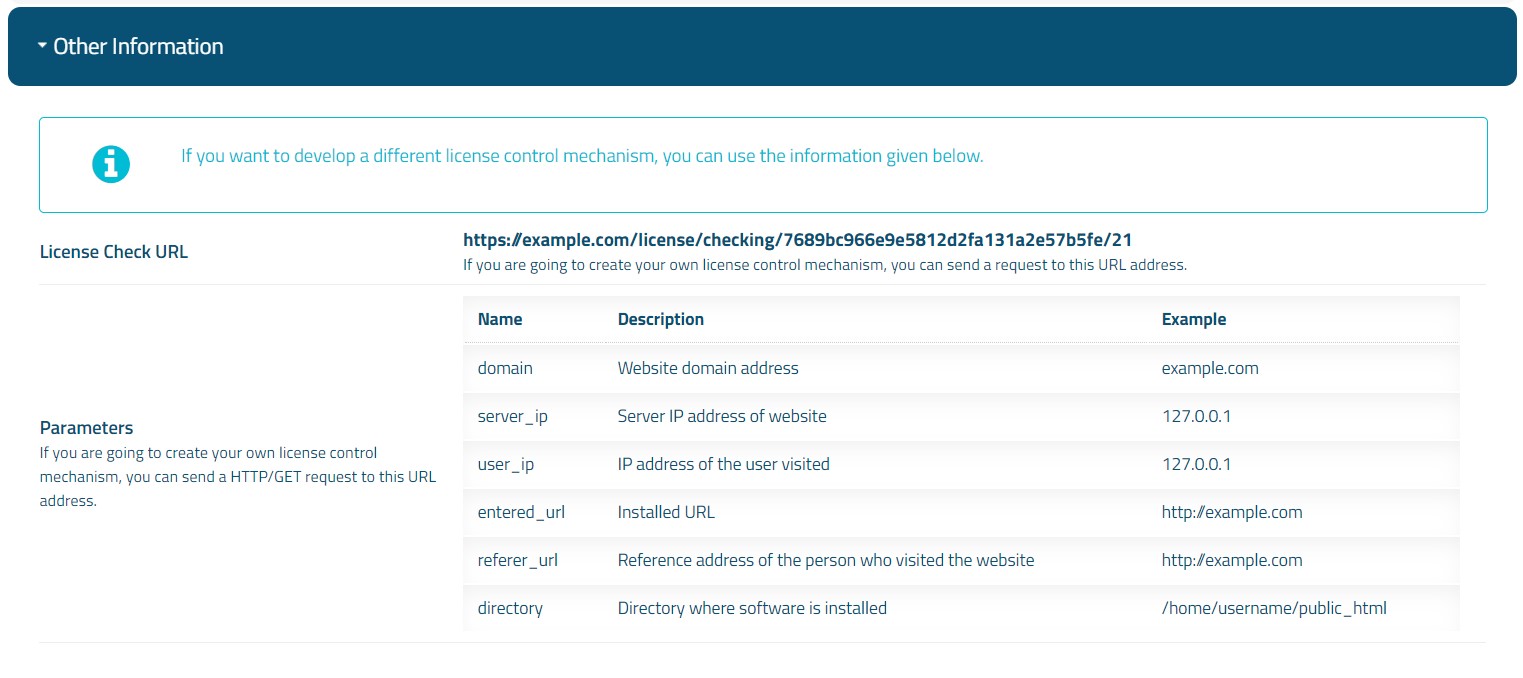The height and width of the screenshot is (678, 1523).
Task: Select the server_ip parameter name
Action: [513, 416]
